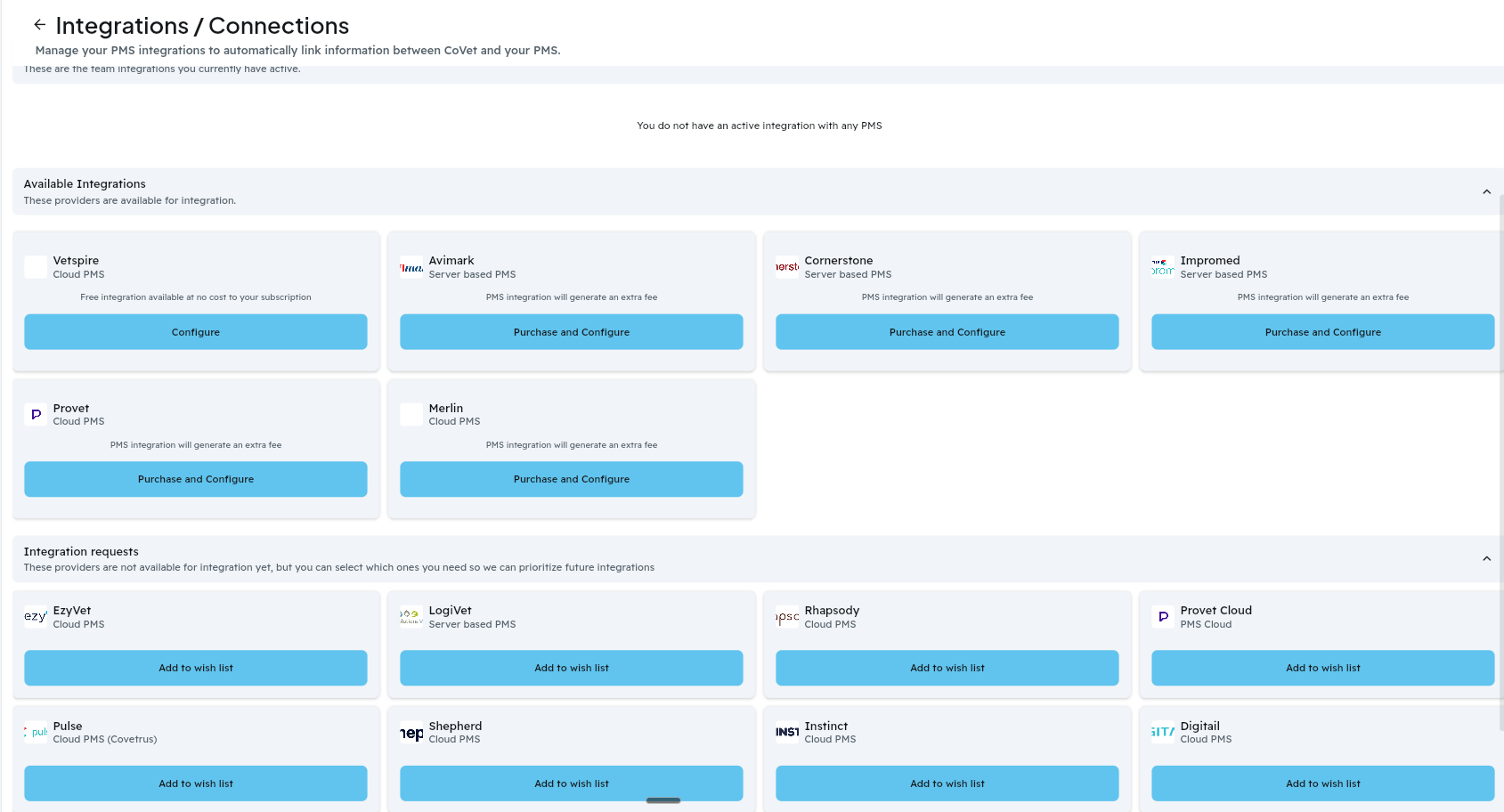This screenshot has width=1504, height=812.
Task: Click the 'Free integration available' note on Vetspire
Action: point(196,297)
